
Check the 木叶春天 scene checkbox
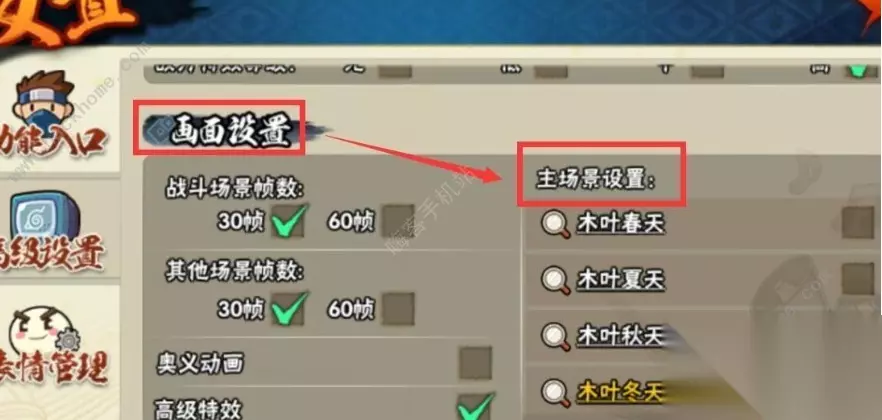(858, 222)
